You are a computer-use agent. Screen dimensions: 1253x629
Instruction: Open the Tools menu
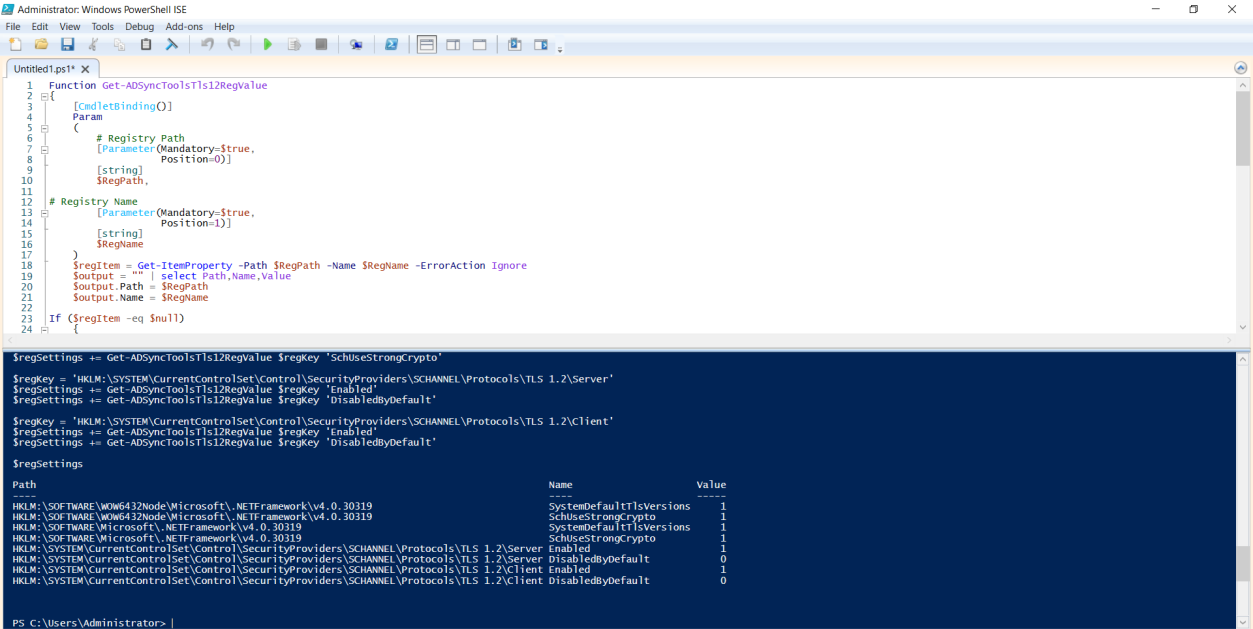pos(103,26)
